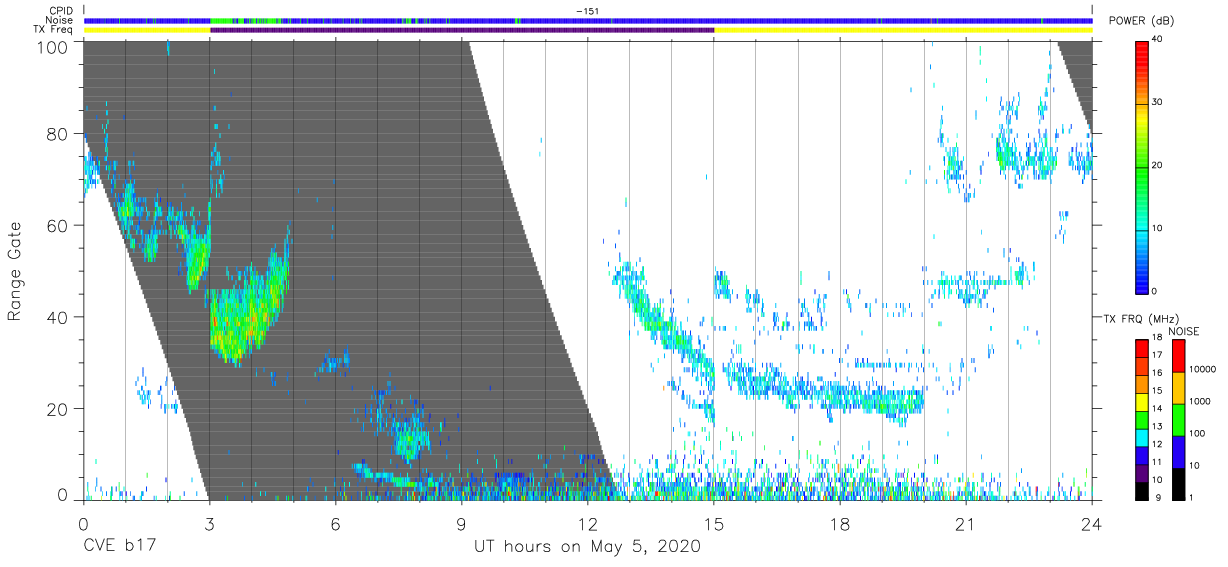The image size is (1228, 567).
Task: Click the 12 tick label on UT hours axis
Action: click(587, 523)
